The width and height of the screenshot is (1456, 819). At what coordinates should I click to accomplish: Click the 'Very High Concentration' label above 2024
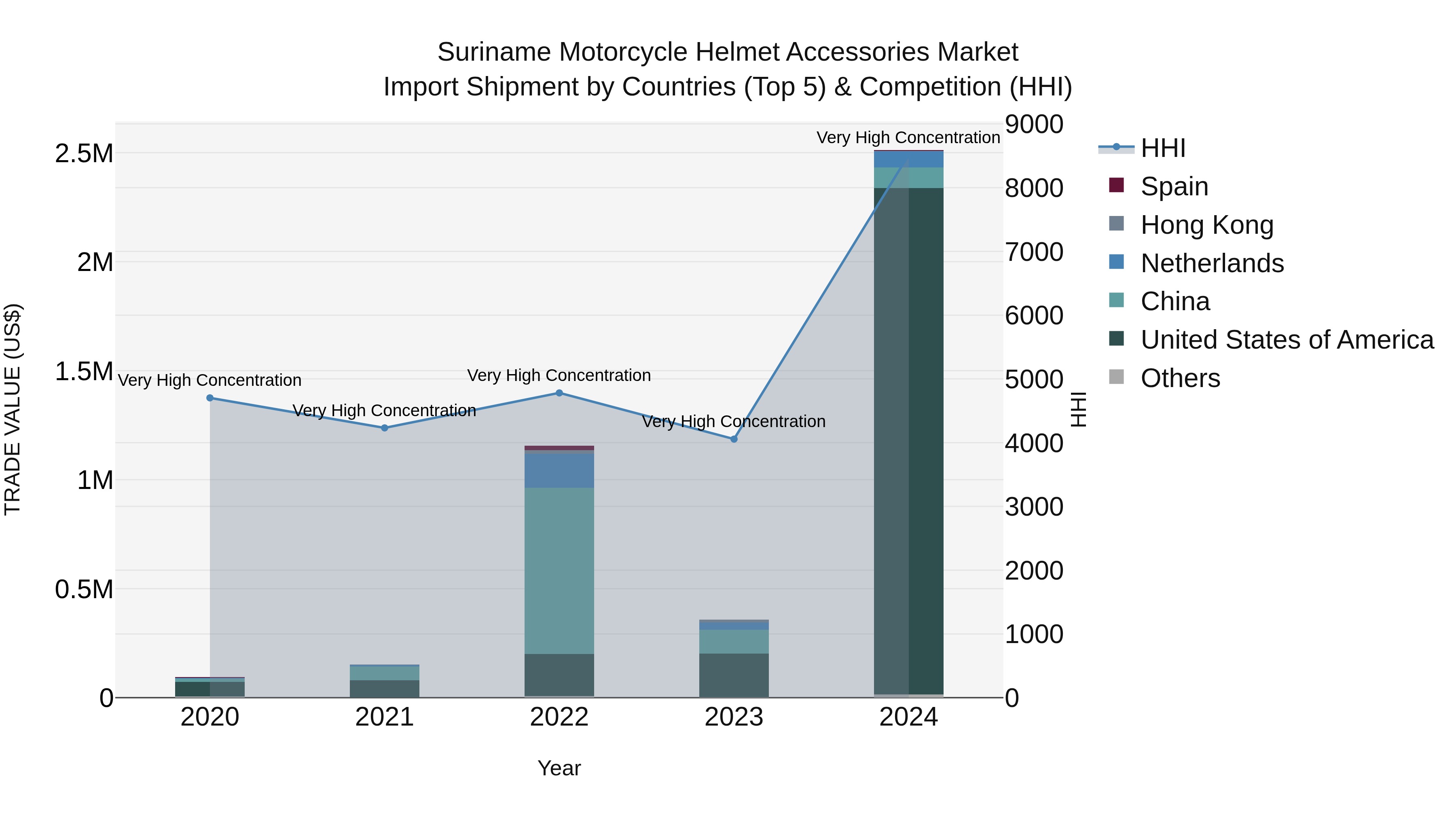click(x=908, y=138)
